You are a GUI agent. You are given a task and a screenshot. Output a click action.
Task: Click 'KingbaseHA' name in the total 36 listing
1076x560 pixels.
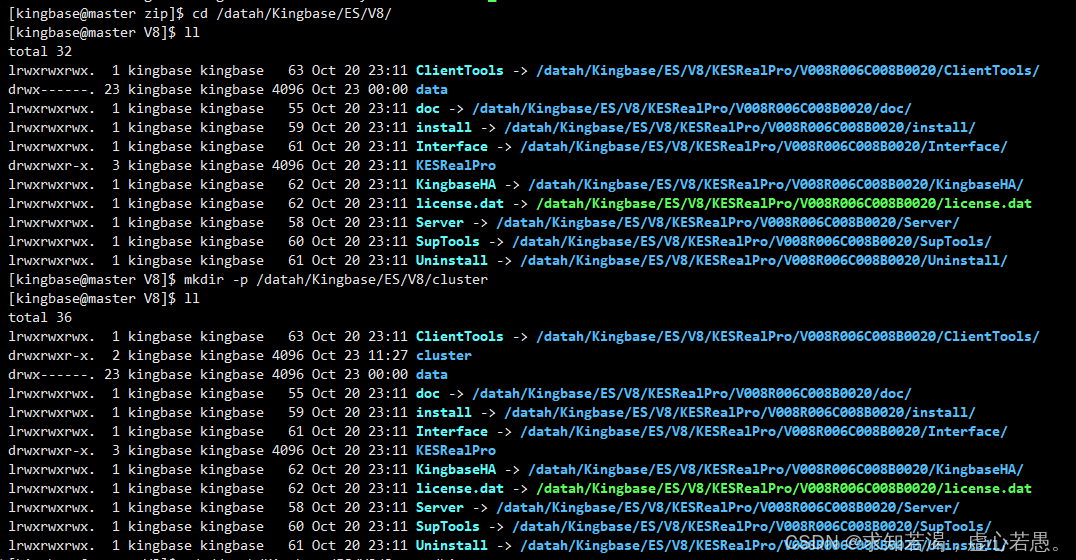click(x=456, y=470)
